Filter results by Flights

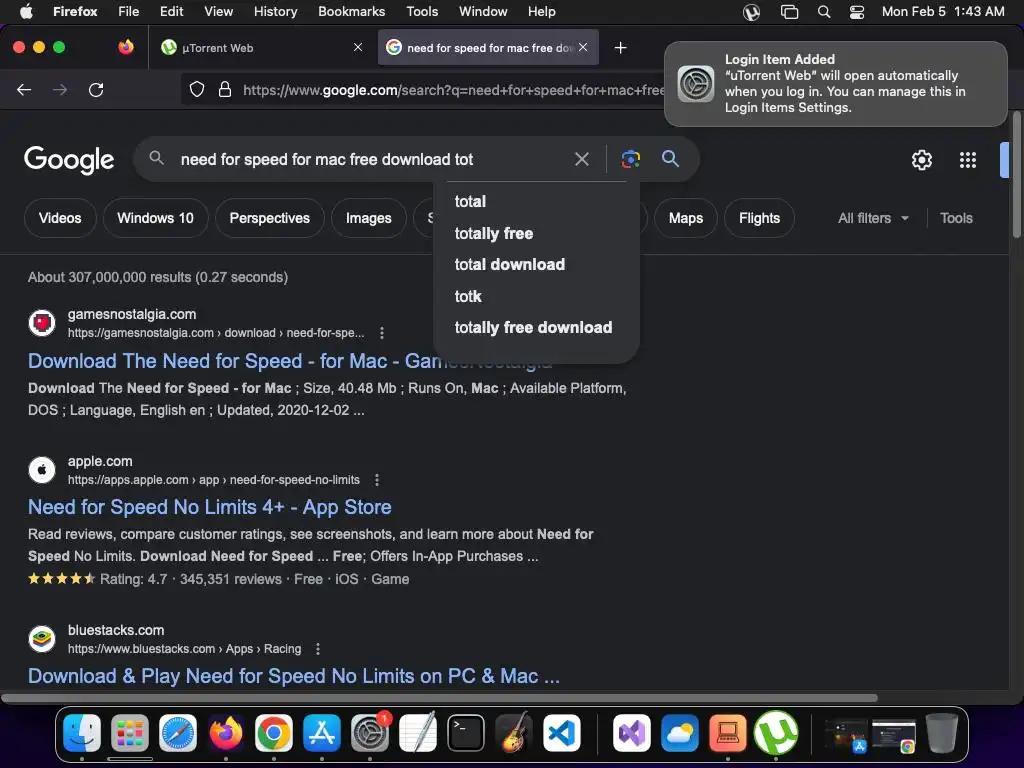tap(760, 218)
